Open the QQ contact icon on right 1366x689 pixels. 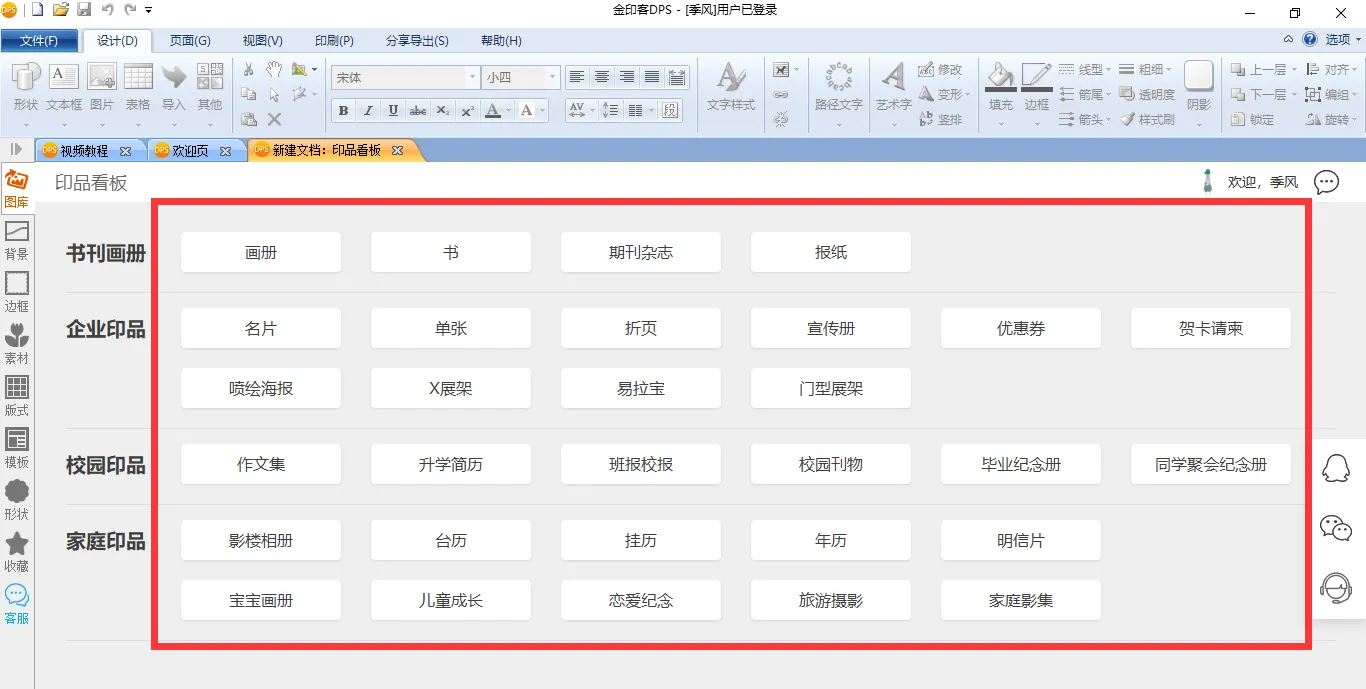click(1336, 468)
